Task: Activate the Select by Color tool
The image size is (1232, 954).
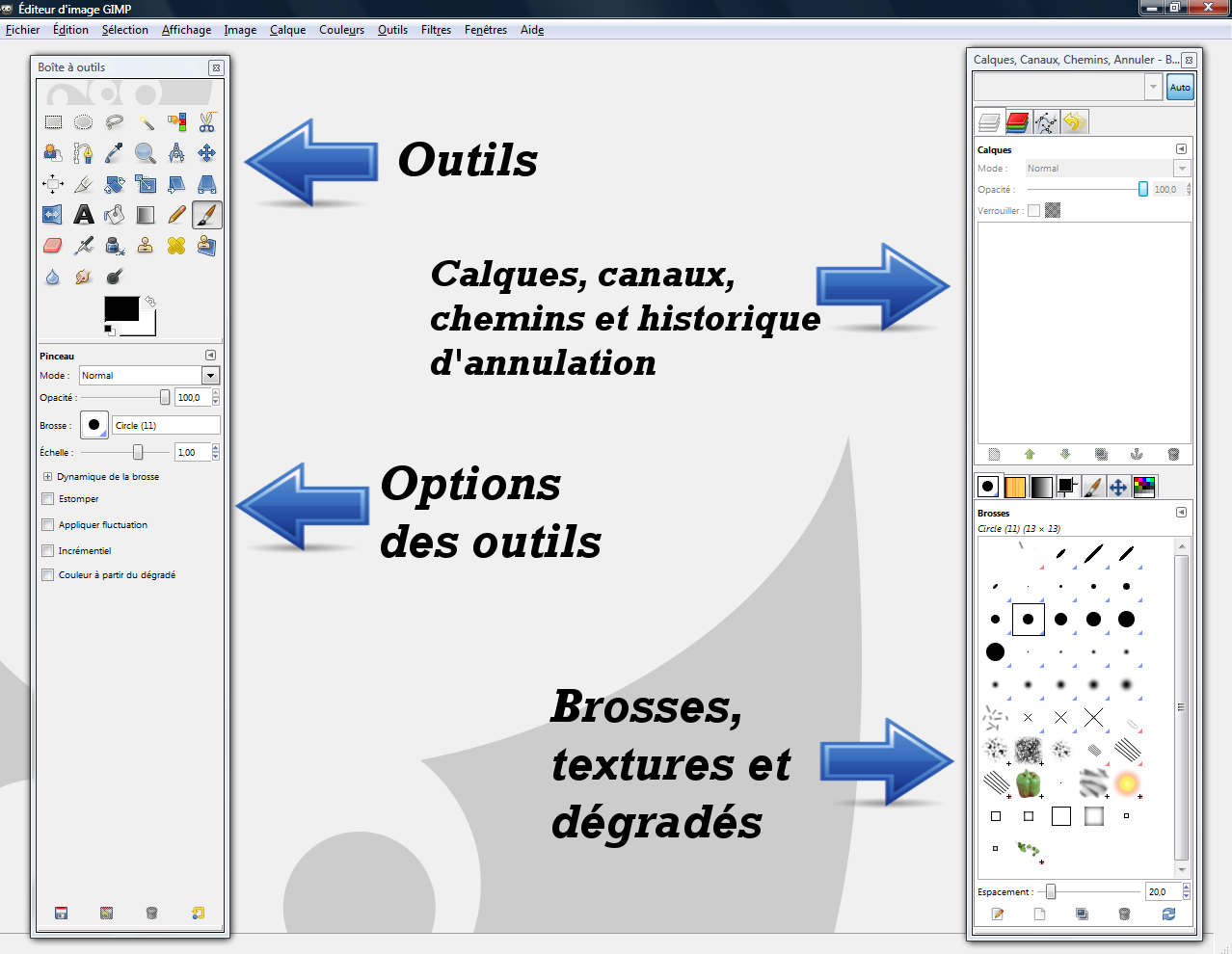Action: click(x=176, y=122)
